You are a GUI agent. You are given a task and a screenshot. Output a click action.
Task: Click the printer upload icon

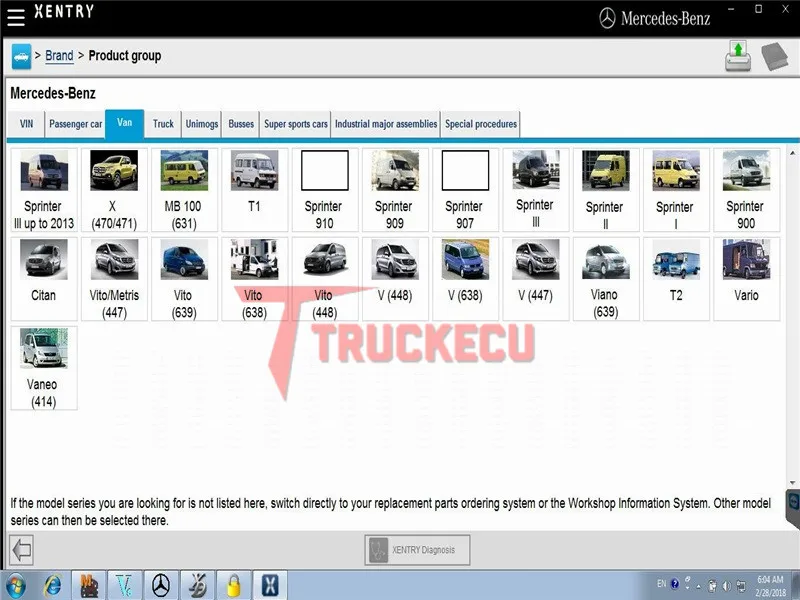click(738, 56)
